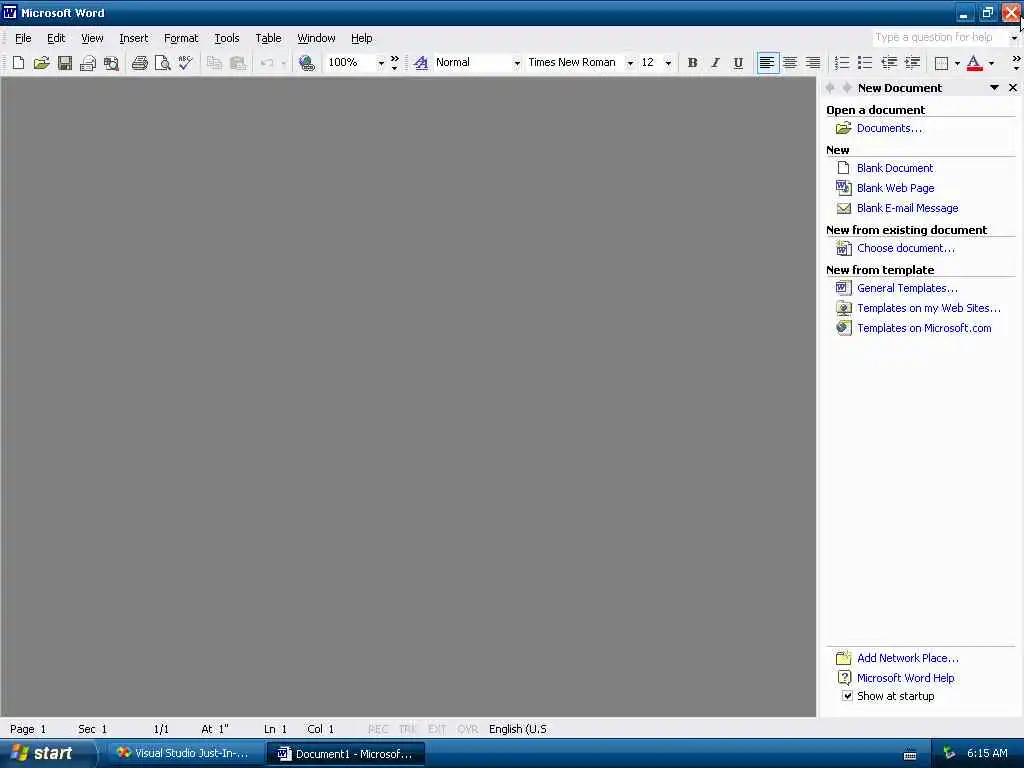The width and height of the screenshot is (1024, 768).
Task: Open the font size 12 dropdown
Action: pyautogui.click(x=668, y=63)
